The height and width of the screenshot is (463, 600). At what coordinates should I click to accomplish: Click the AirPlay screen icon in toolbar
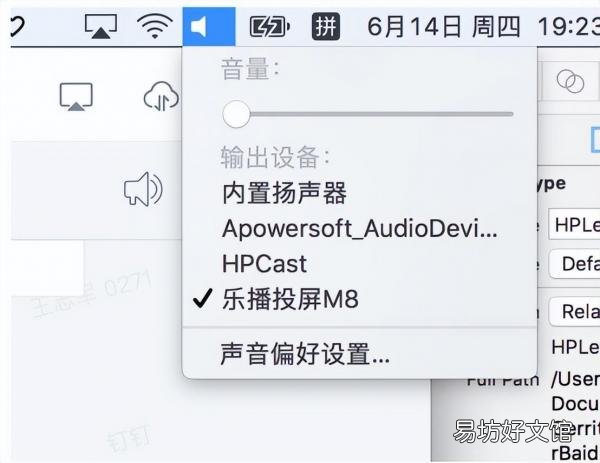(76, 97)
